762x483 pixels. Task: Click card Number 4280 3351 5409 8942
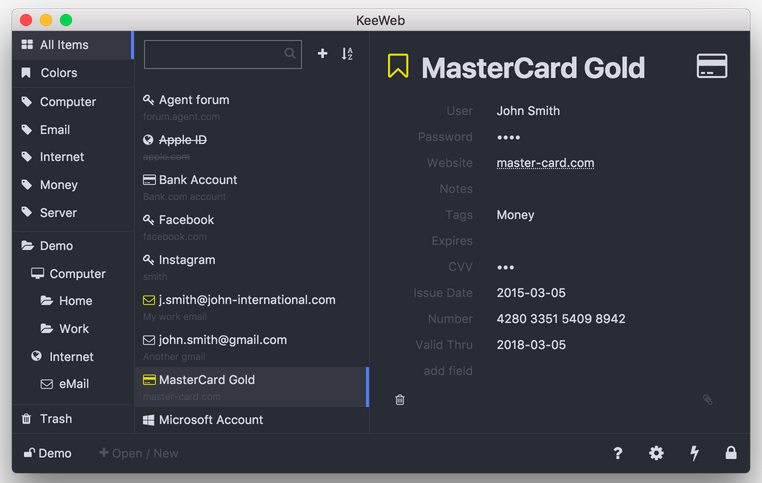pos(561,319)
